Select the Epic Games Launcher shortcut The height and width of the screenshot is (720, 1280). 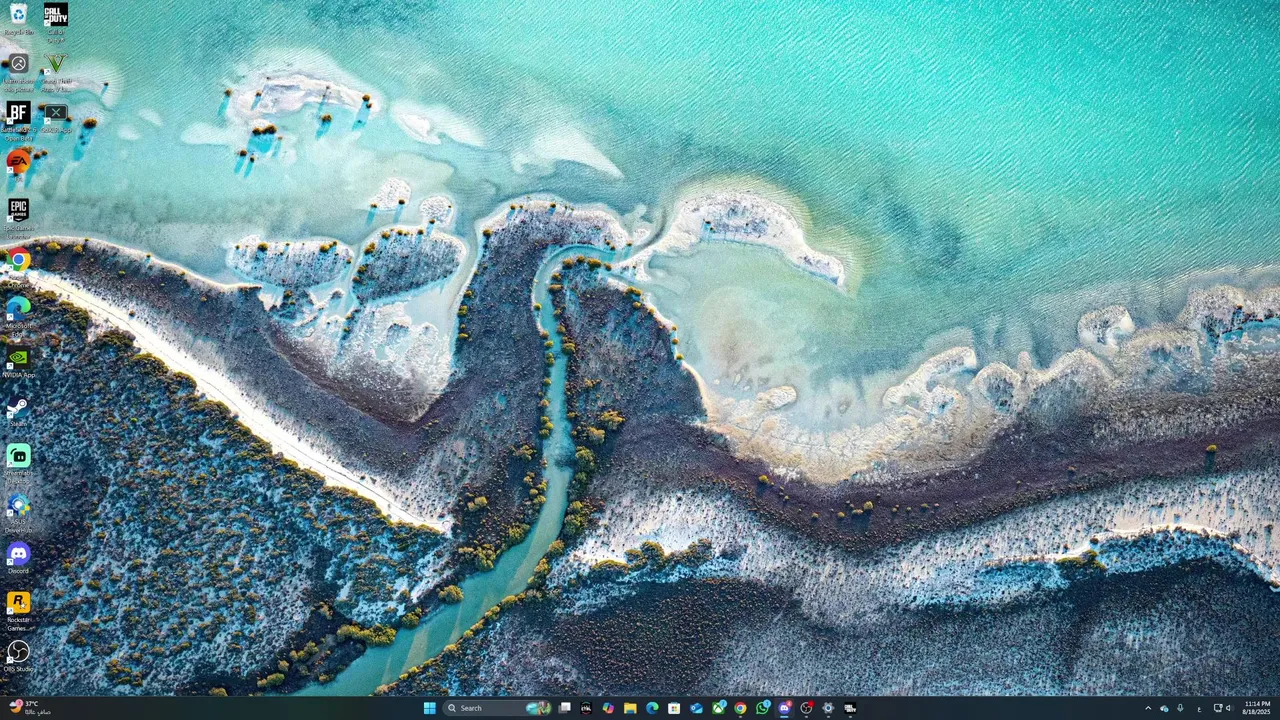pyautogui.click(x=18, y=216)
